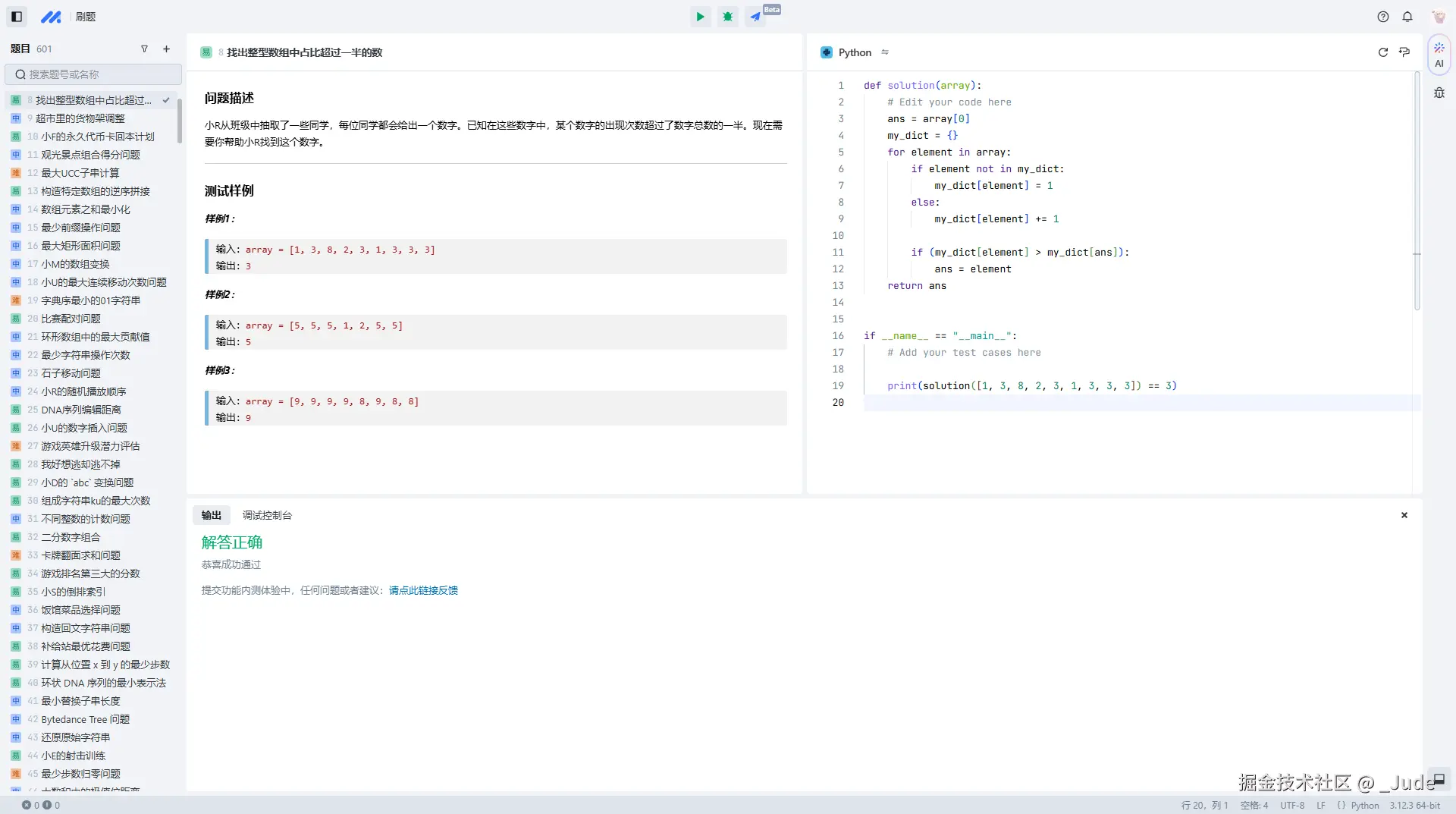Image resolution: width=1456 pixels, height=814 pixels.
Task: Open the problem filter funnel icon
Action: [144, 49]
